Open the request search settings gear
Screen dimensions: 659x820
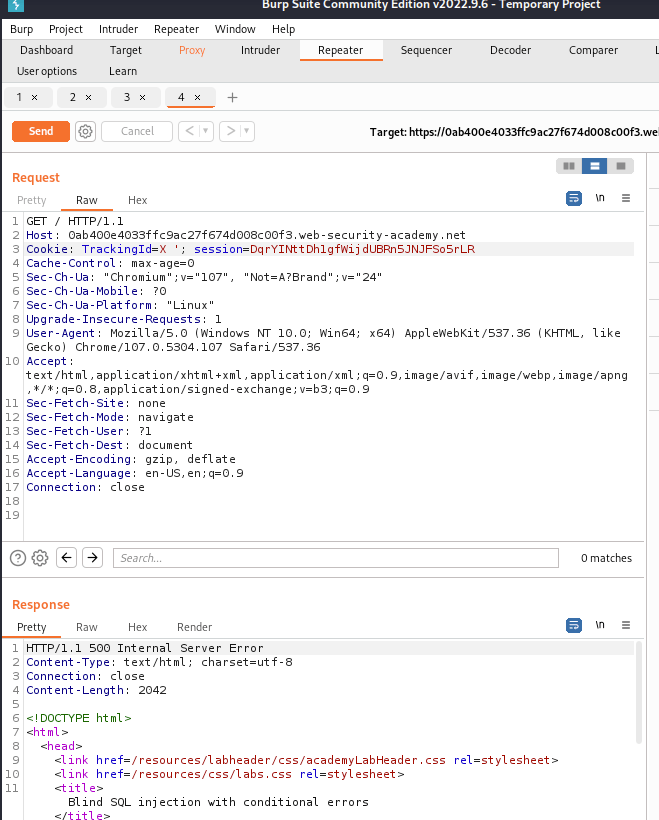[40, 558]
